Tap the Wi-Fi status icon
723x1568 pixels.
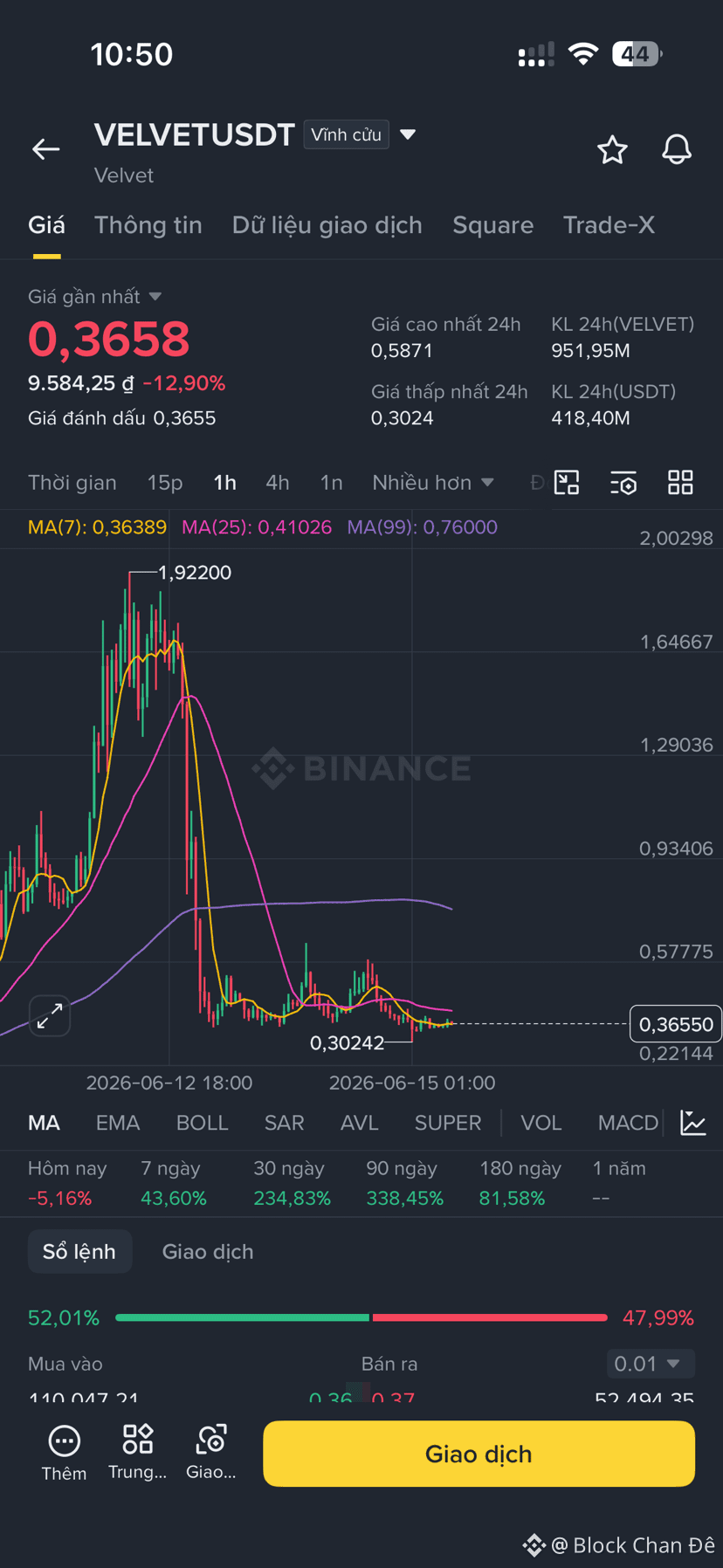582,54
